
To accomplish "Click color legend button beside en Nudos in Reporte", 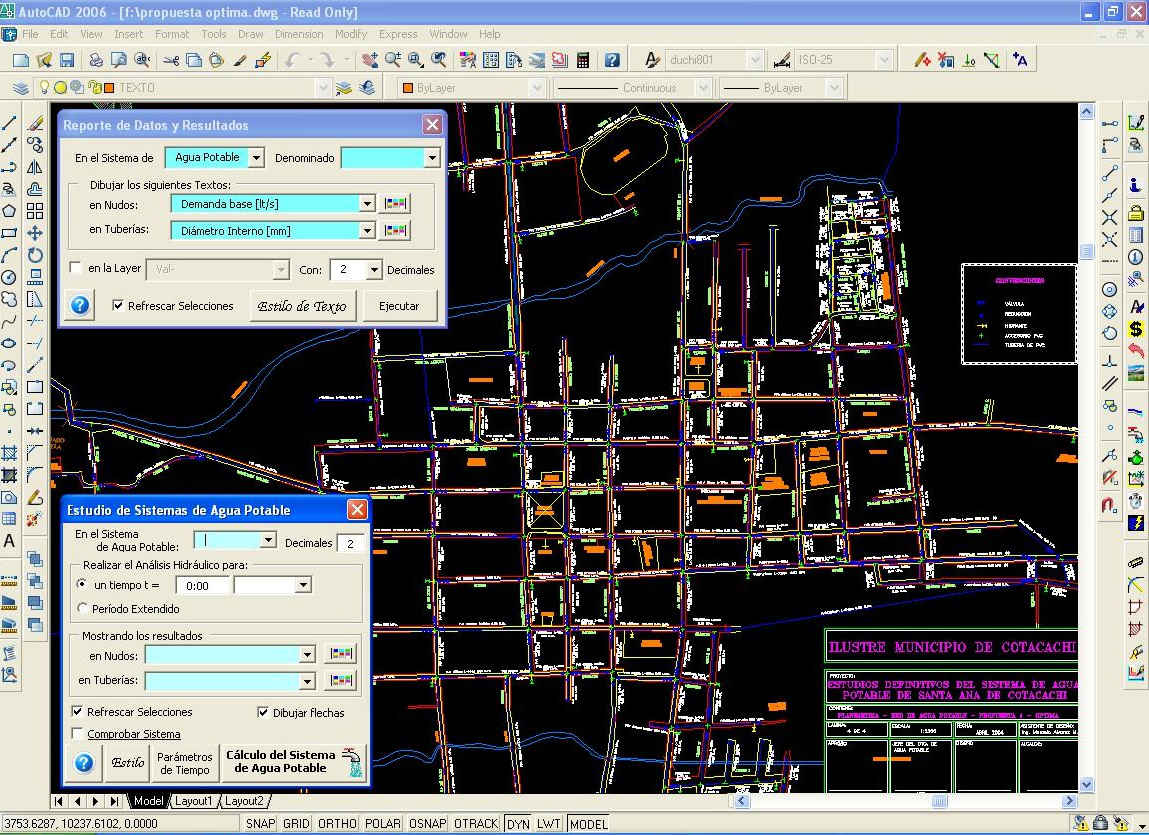I will point(396,204).
